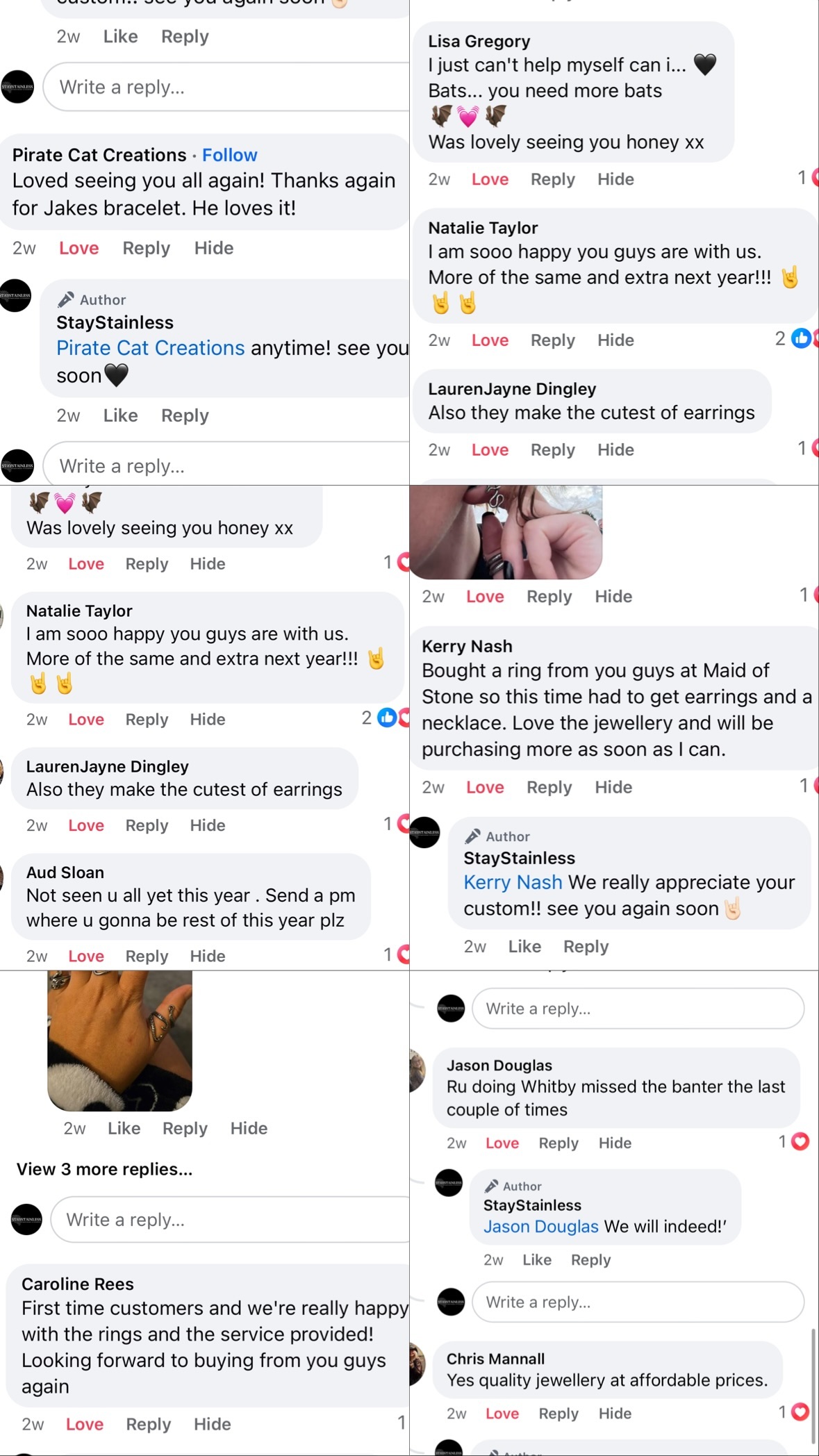This screenshot has height=1456, width=819.
Task: Click Jason Douglas's profile picture
Action: tap(417, 1070)
